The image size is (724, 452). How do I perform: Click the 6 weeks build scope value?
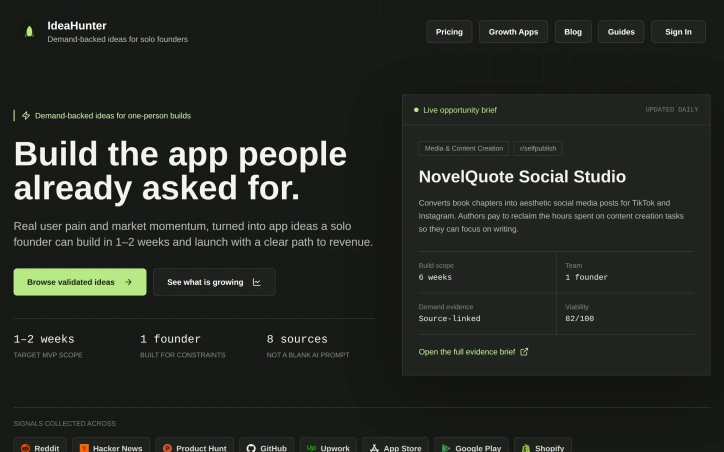[x=435, y=277]
